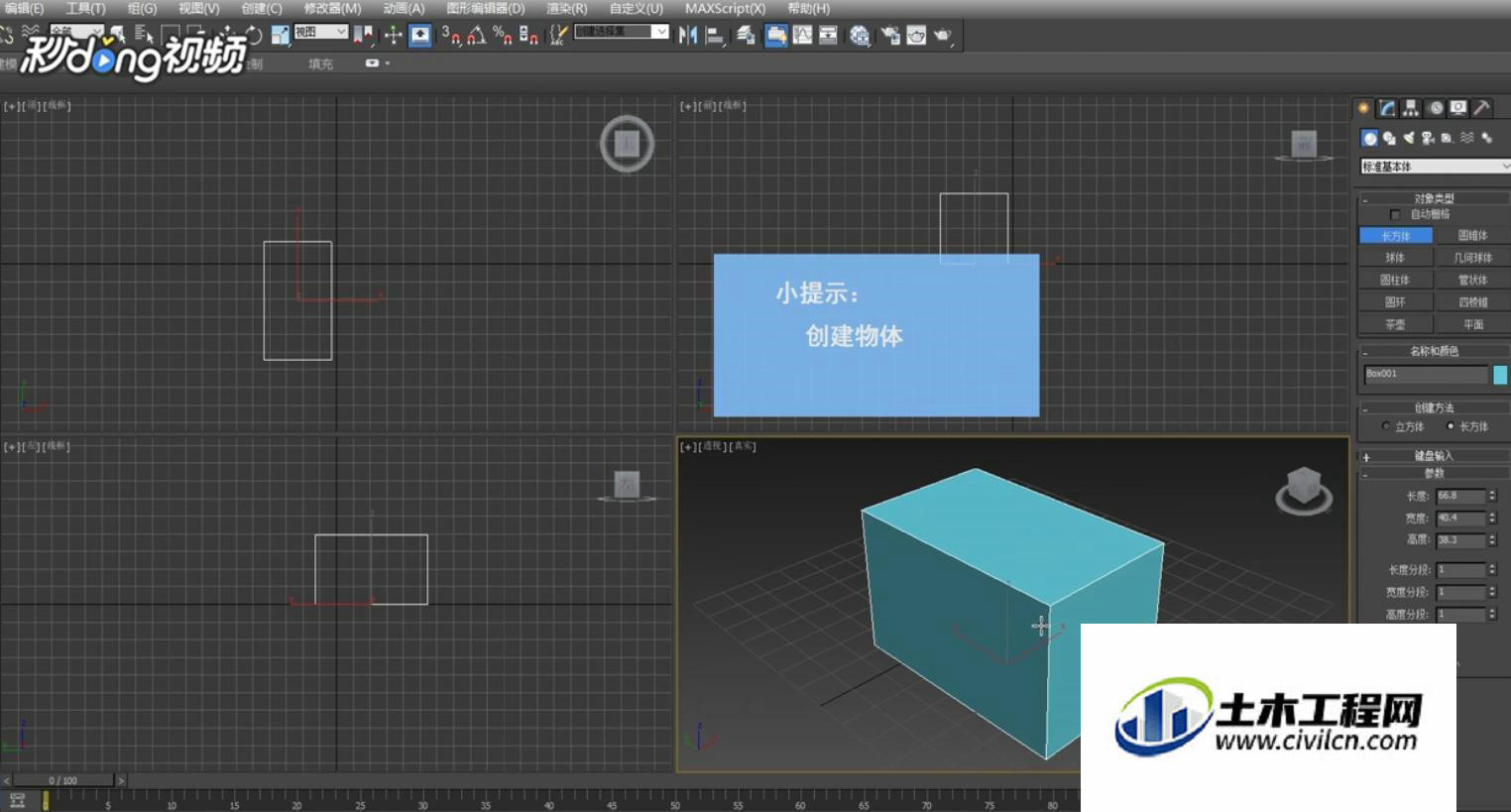Open the 编辑(E) menu

(24, 9)
